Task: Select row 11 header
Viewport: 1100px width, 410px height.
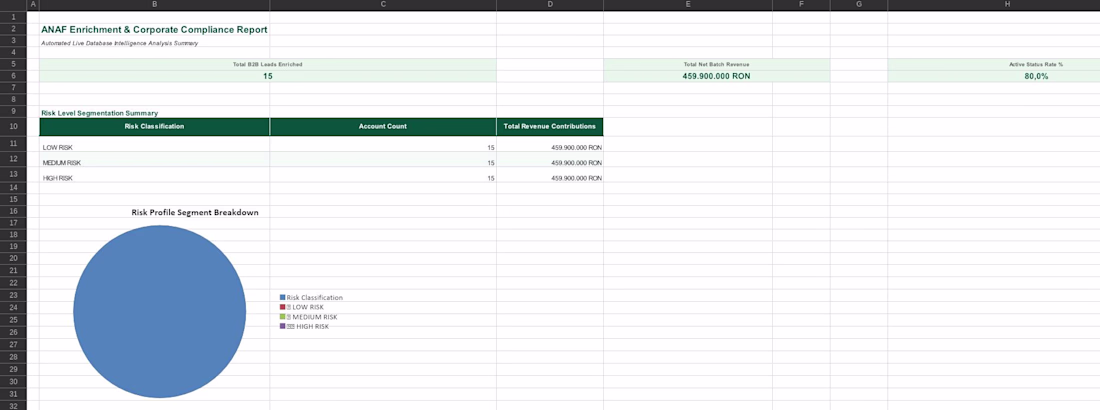Action: 13,144
